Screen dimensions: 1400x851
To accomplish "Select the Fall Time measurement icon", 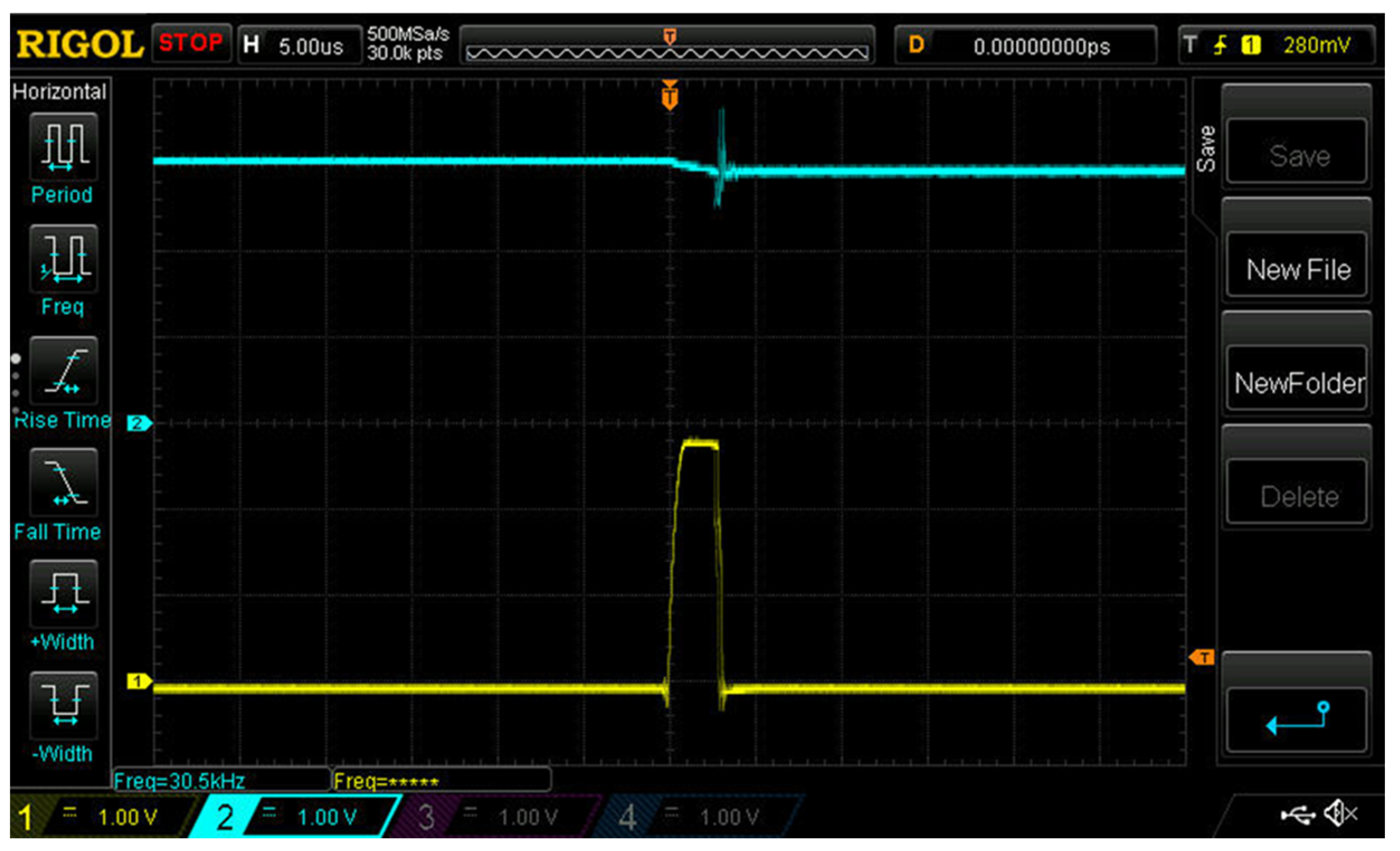I will (x=64, y=483).
